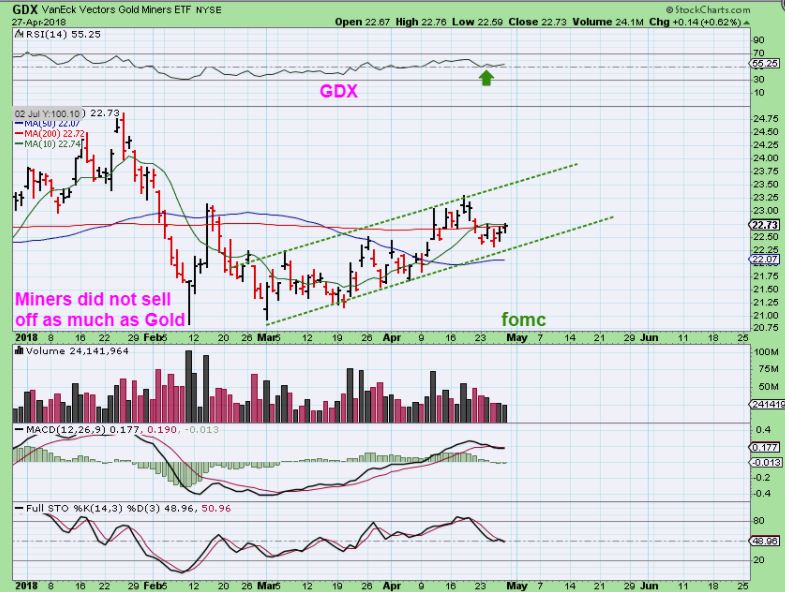
Task: Click the GDX ticker symbol in the header
Action: click(26, 9)
